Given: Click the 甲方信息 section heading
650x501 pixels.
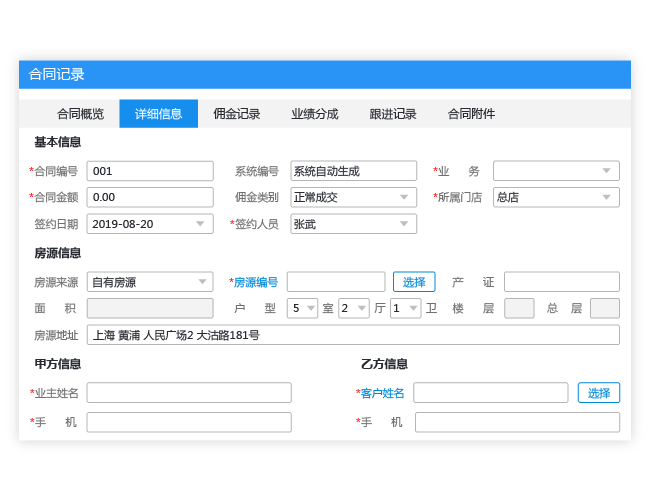Looking at the screenshot, I should 58,364.
